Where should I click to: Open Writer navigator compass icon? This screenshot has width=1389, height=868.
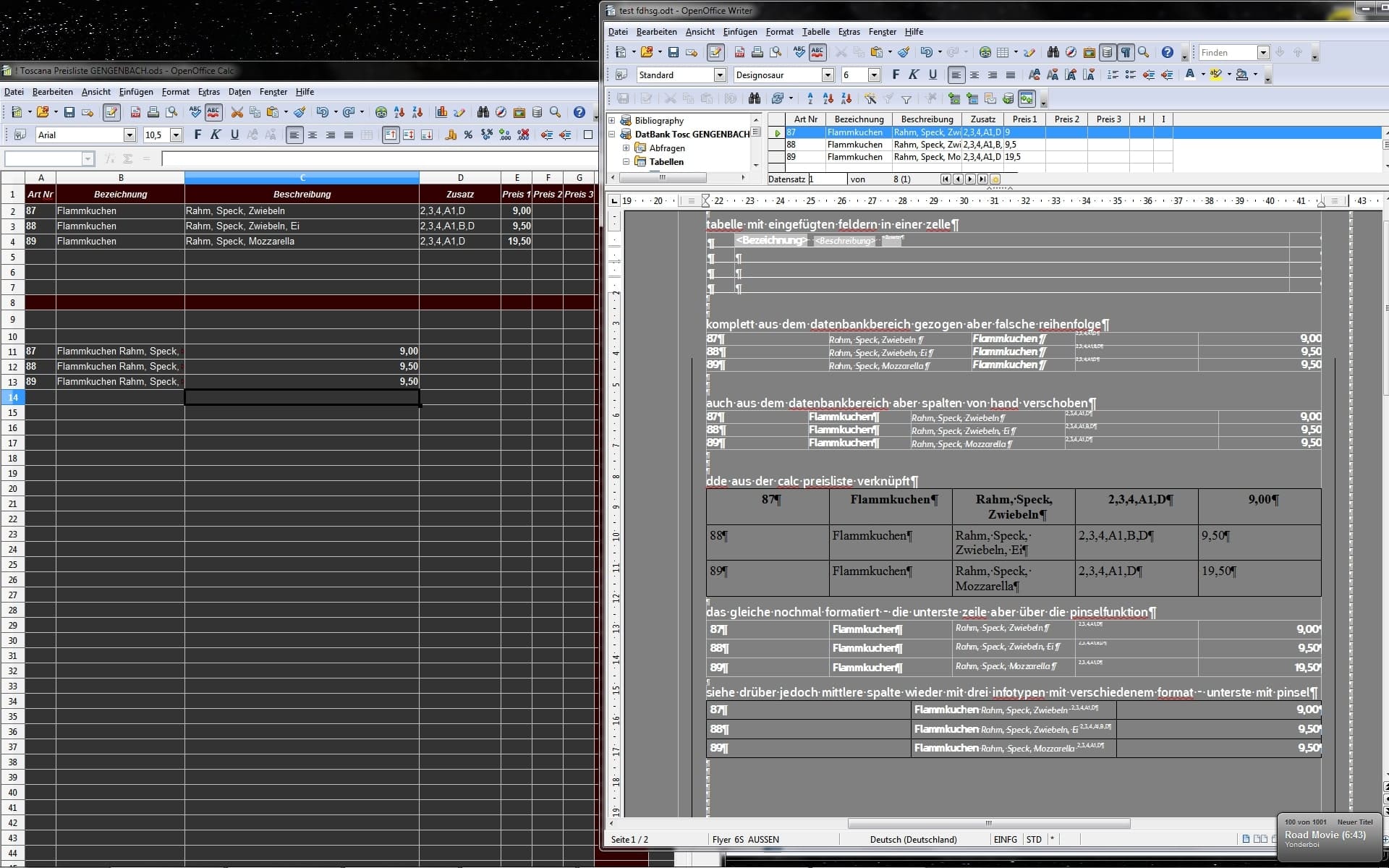coord(1071,52)
